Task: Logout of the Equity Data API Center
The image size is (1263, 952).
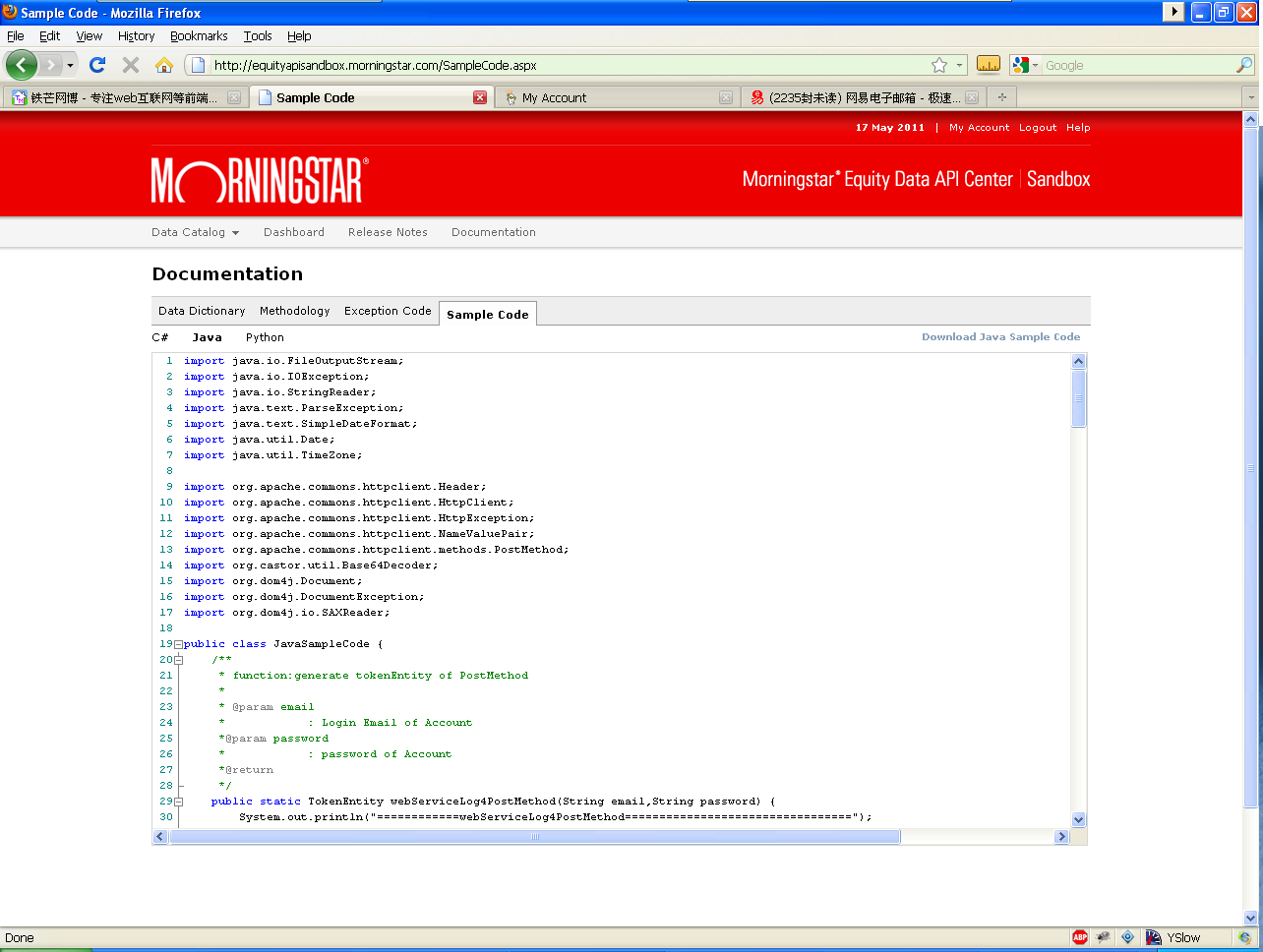Action: pyautogui.click(x=1037, y=127)
